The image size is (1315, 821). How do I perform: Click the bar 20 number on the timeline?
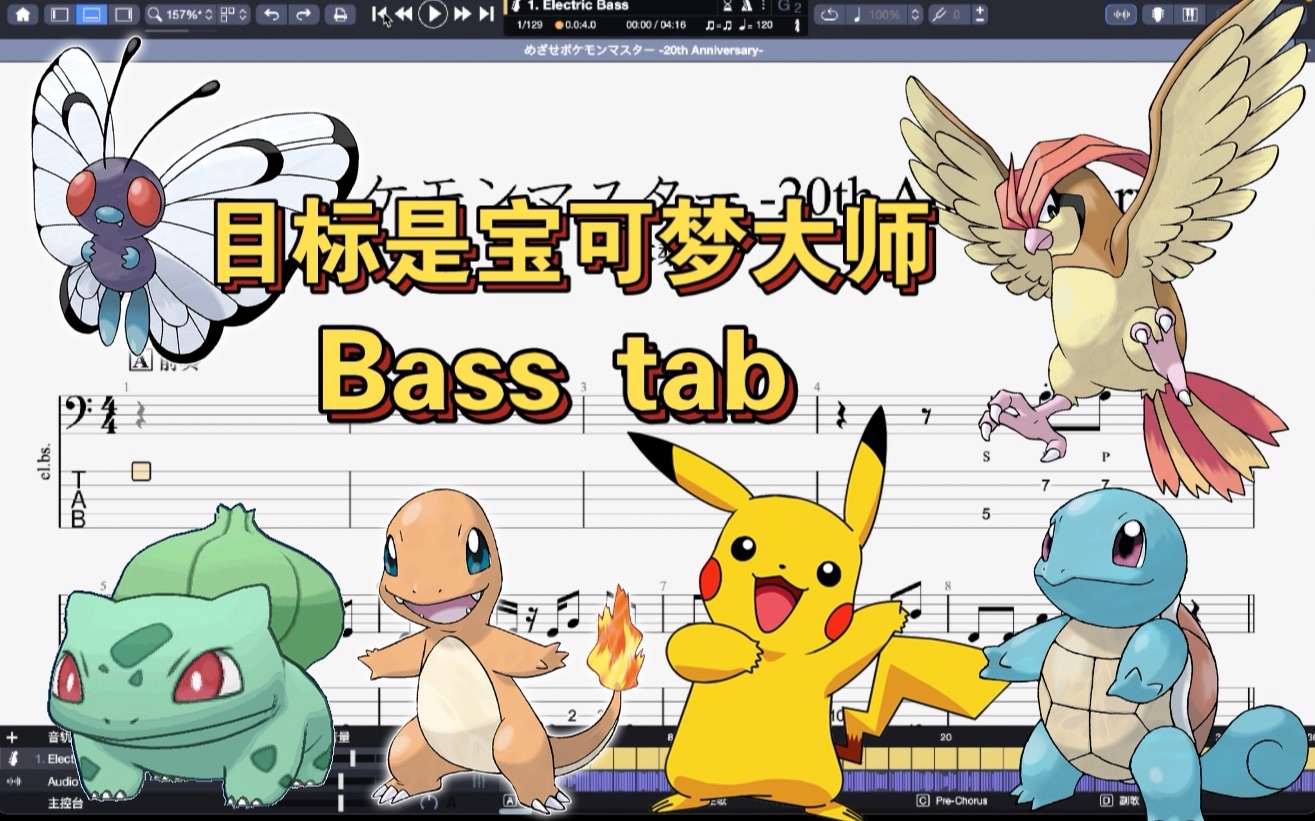pyautogui.click(x=945, y=737)
